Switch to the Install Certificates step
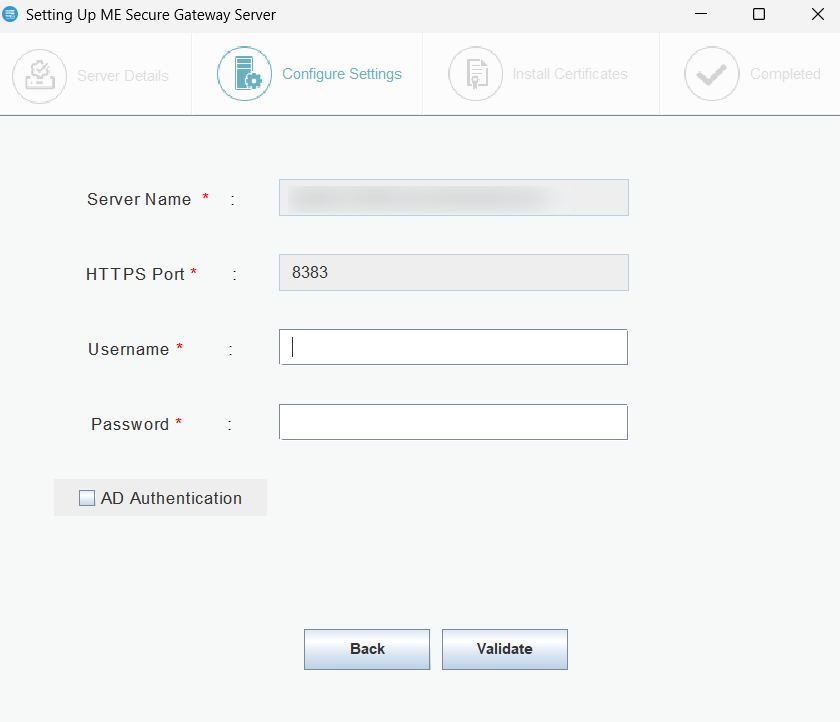This screenshot has width=840, height=722. tap(545, 73)
